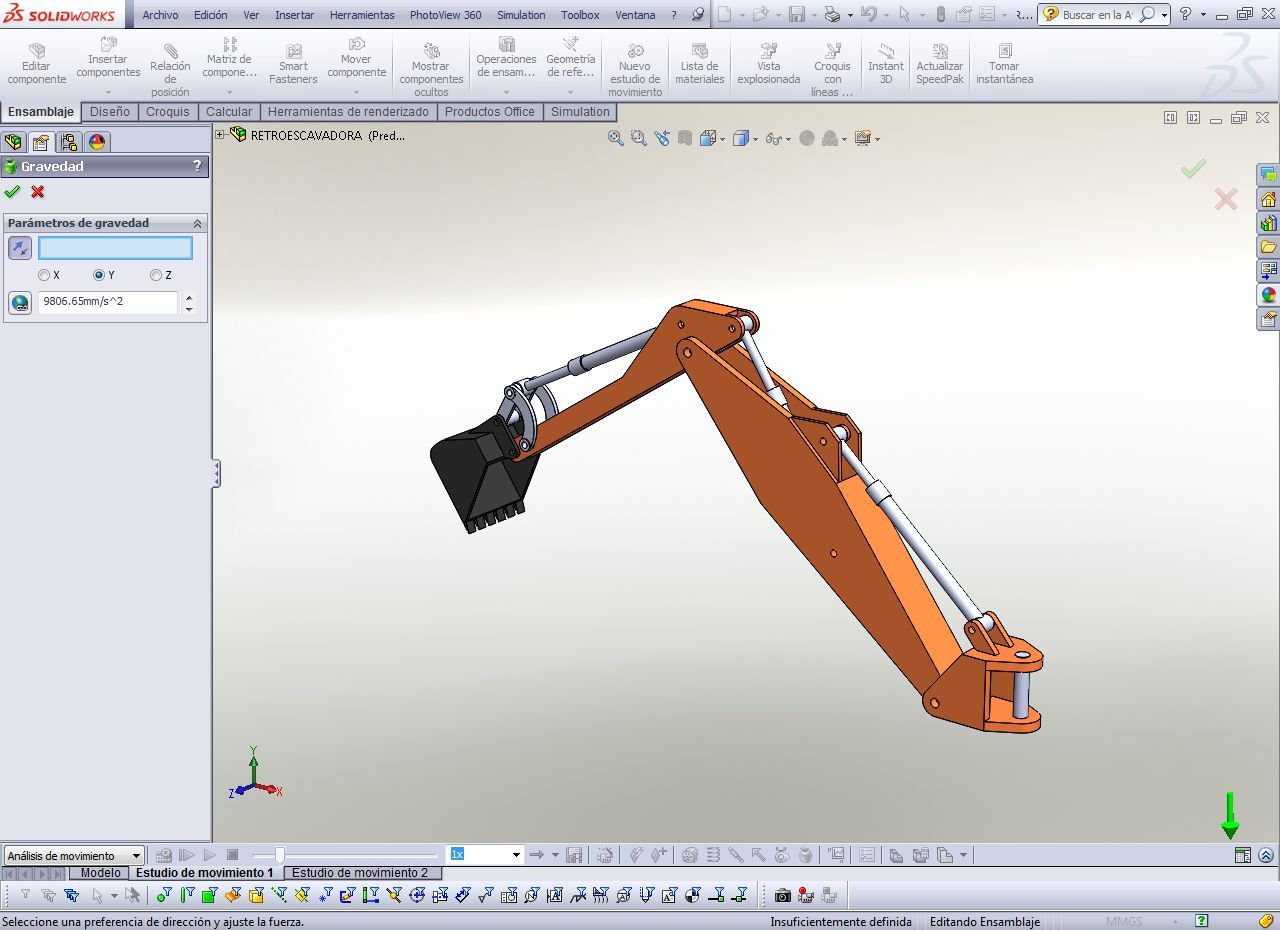
Task: Click Instant 3D tool
Action: [x=885, y=64]
